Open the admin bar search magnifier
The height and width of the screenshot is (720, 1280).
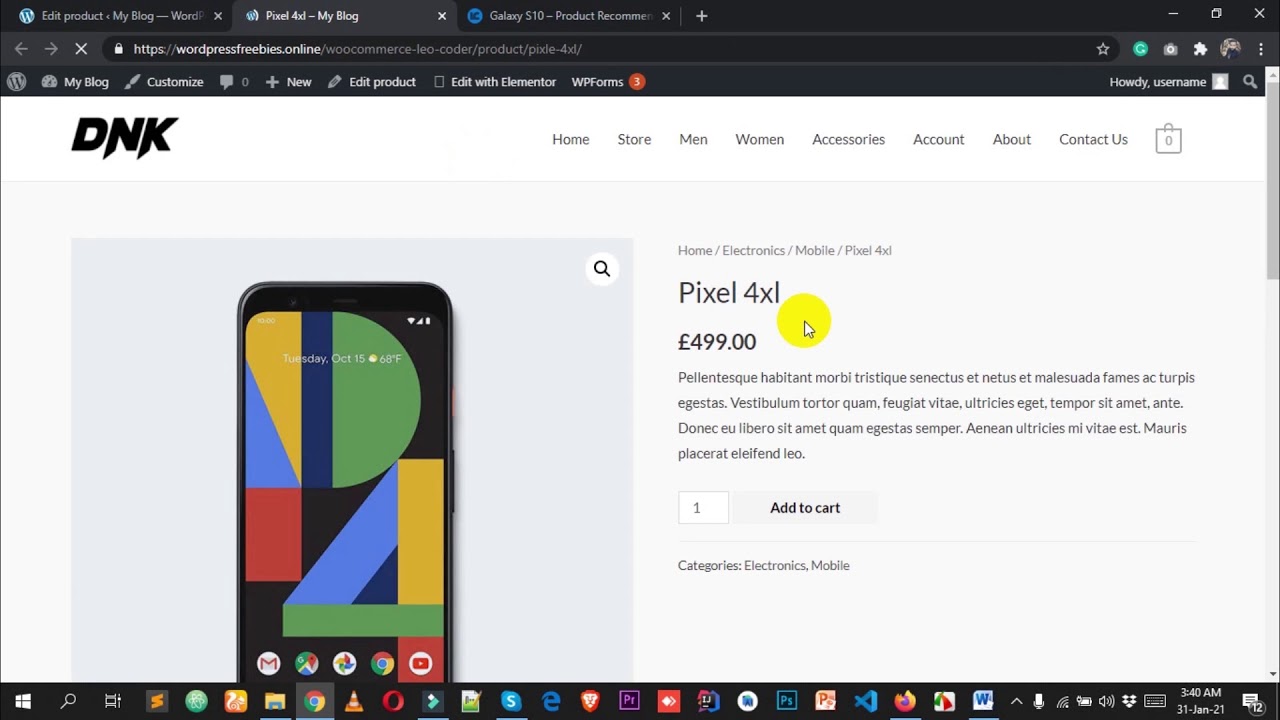[1250, 82]
